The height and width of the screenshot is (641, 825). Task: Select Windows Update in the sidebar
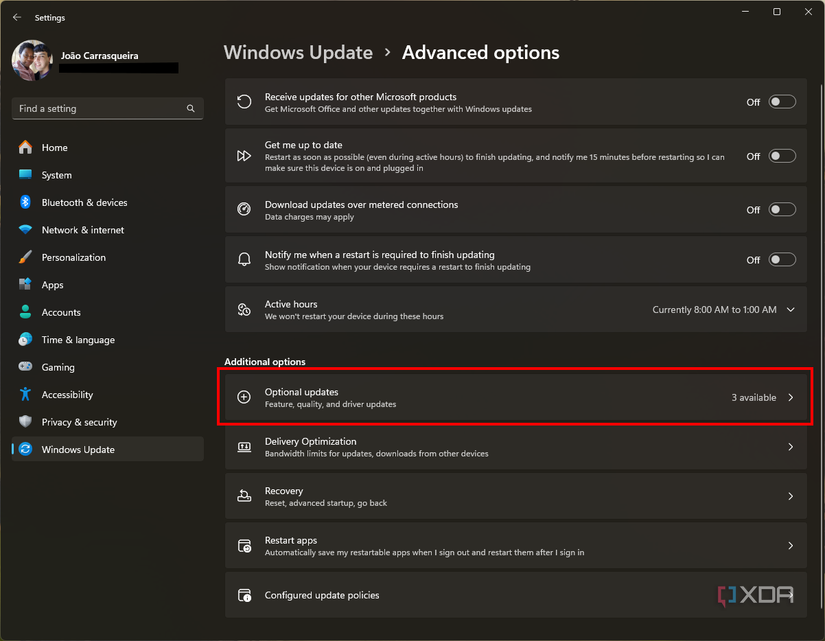pyautogui.click(x=107, y=449)
